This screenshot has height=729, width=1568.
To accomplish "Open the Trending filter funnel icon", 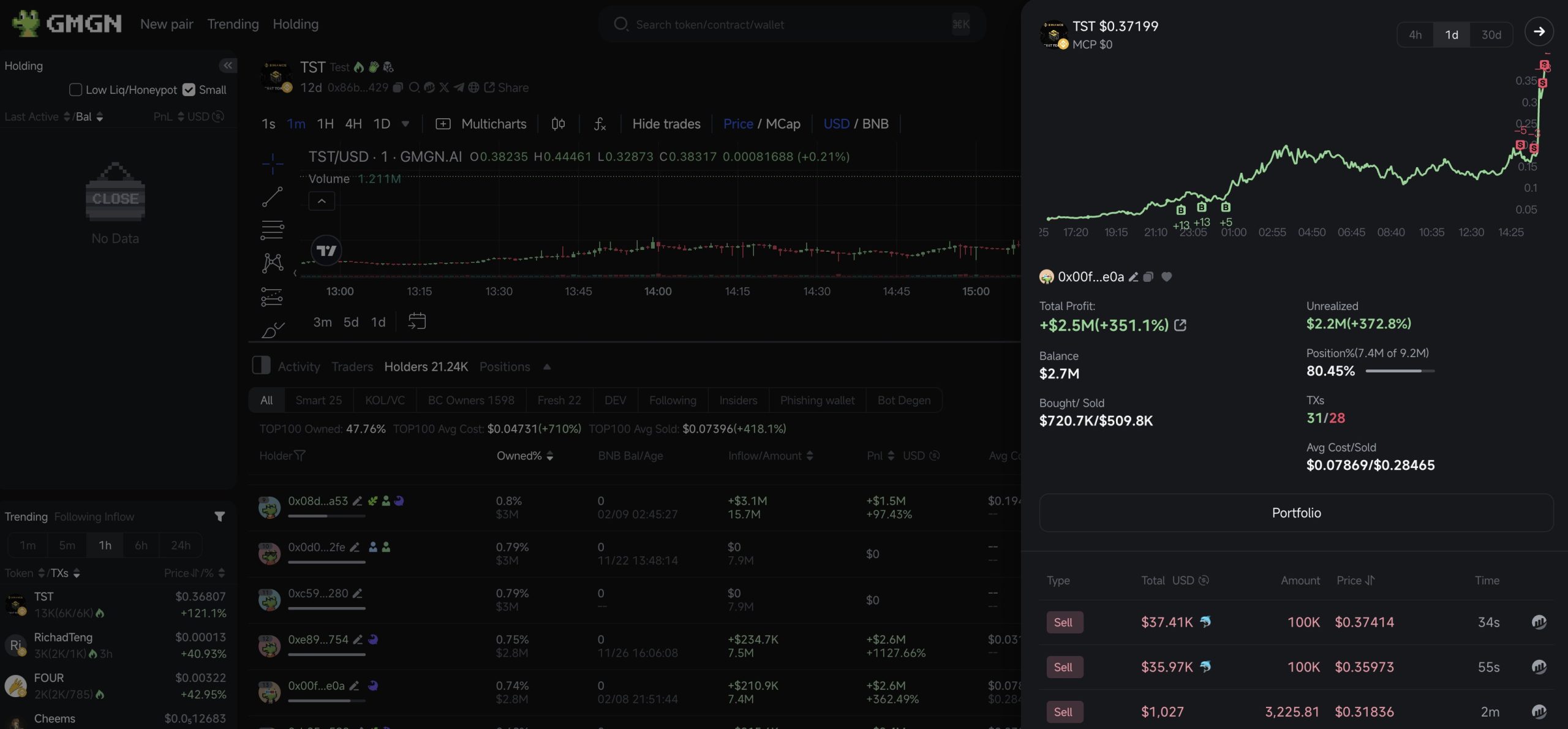I will pos(219,517).
